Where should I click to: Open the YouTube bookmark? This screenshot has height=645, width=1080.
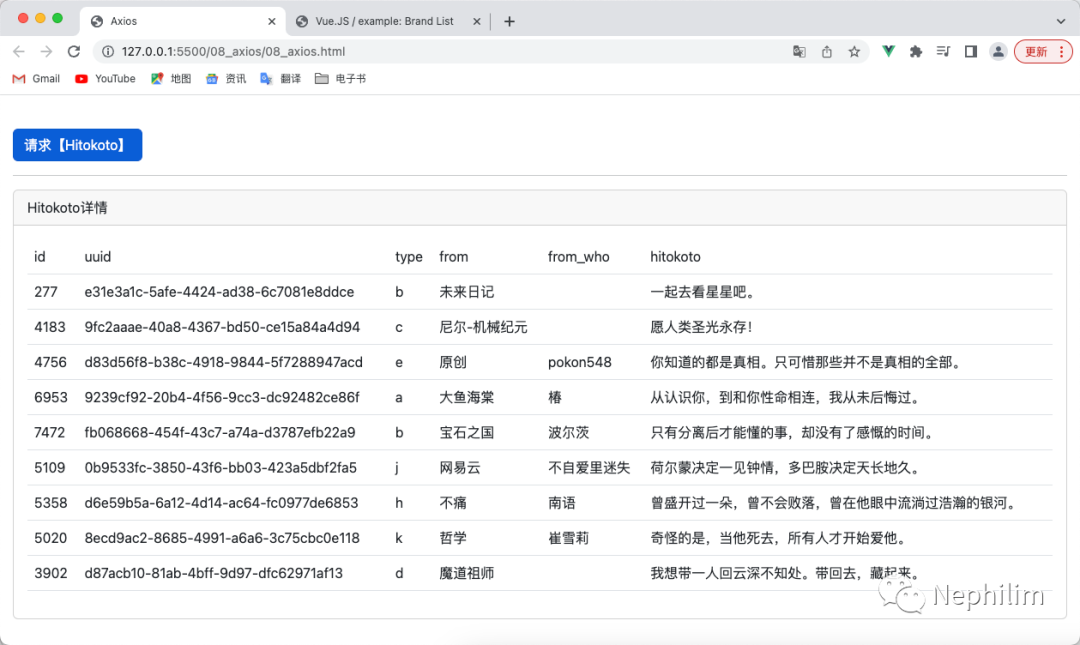pos(105,79)
